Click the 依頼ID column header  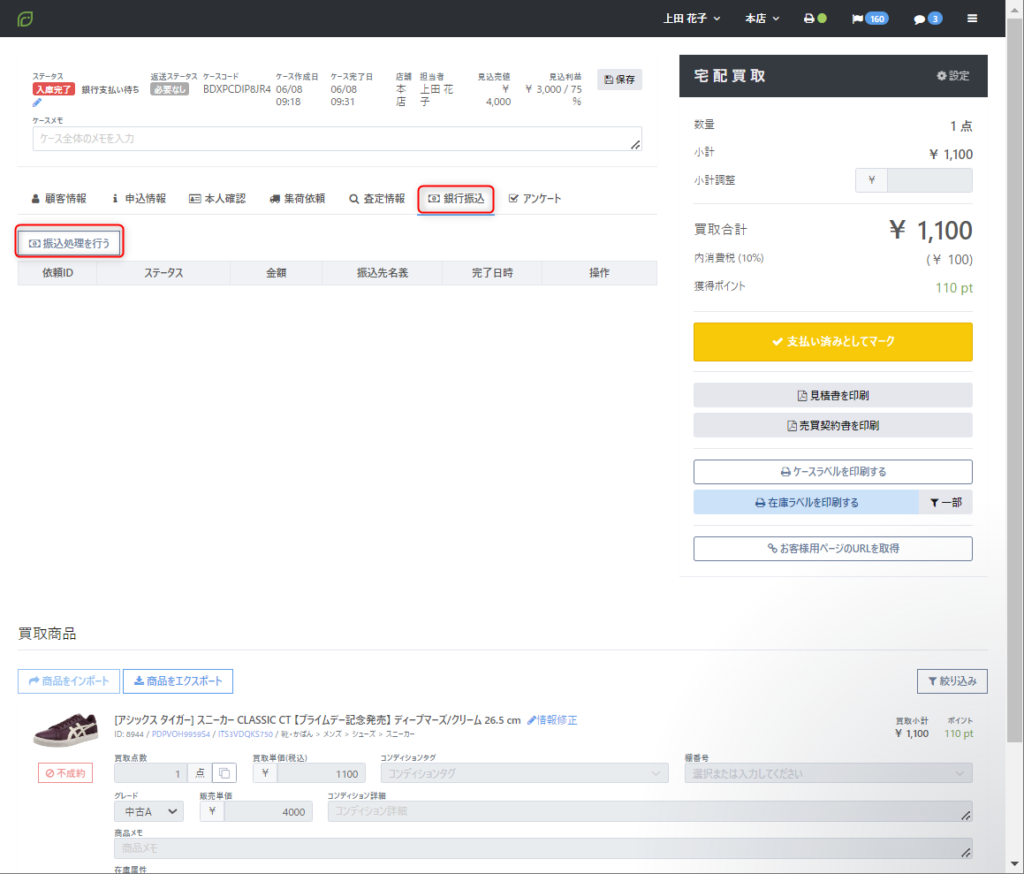point(57,273)
